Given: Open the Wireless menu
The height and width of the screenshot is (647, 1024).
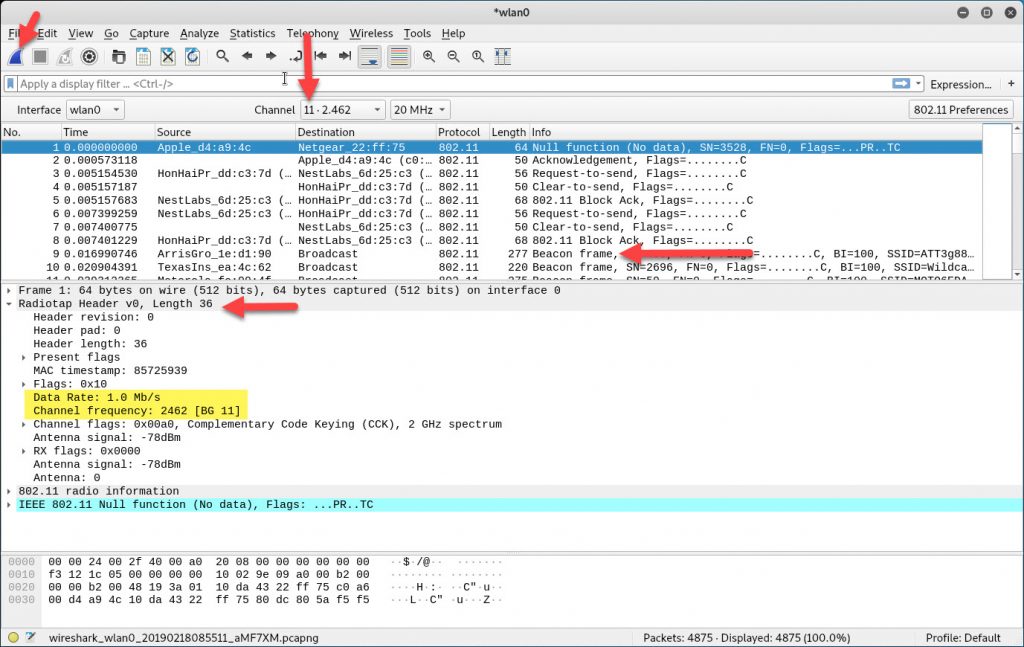Looking at the screenshot, I should (x=370, y=33).
